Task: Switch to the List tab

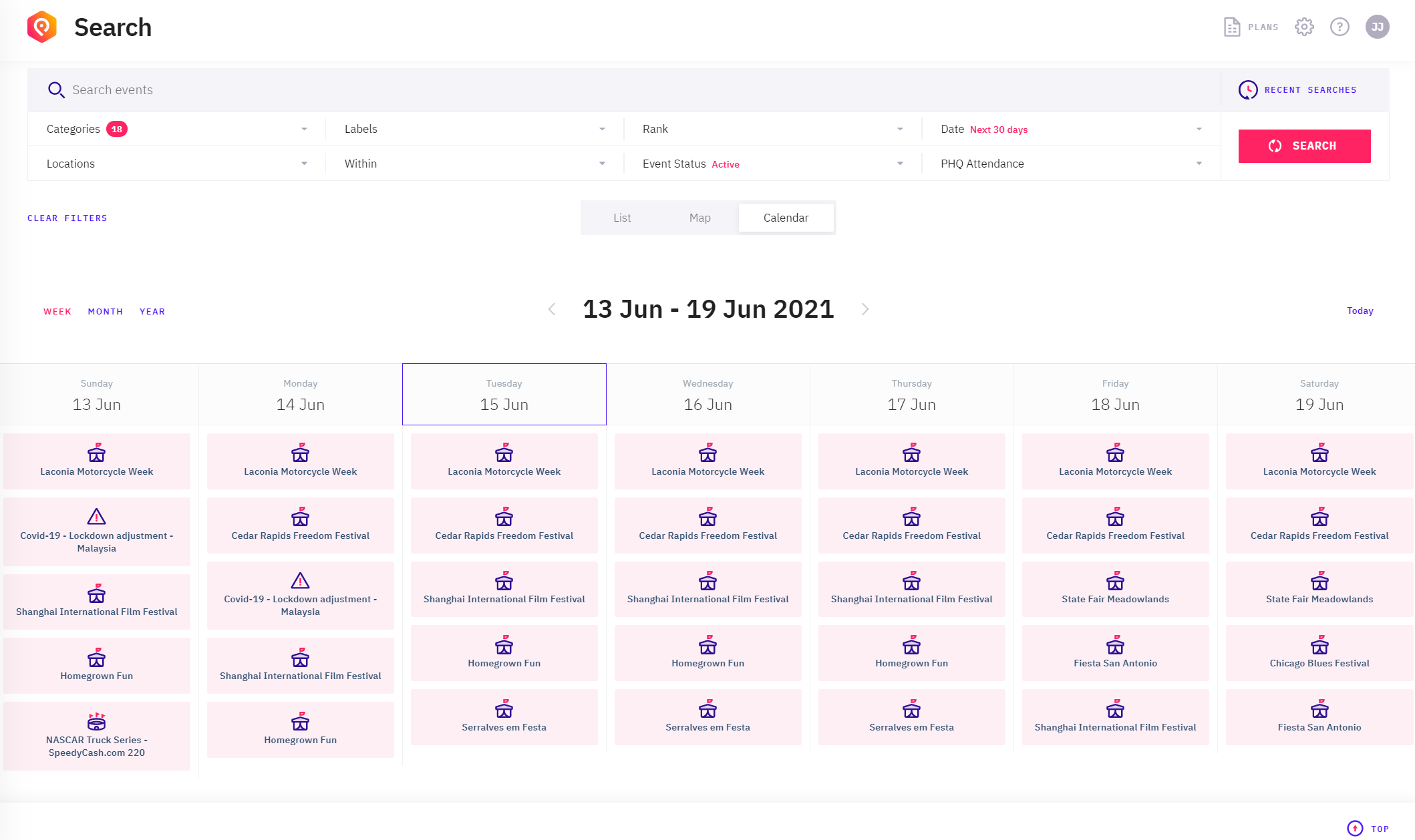Action: (x=622, y=218)
